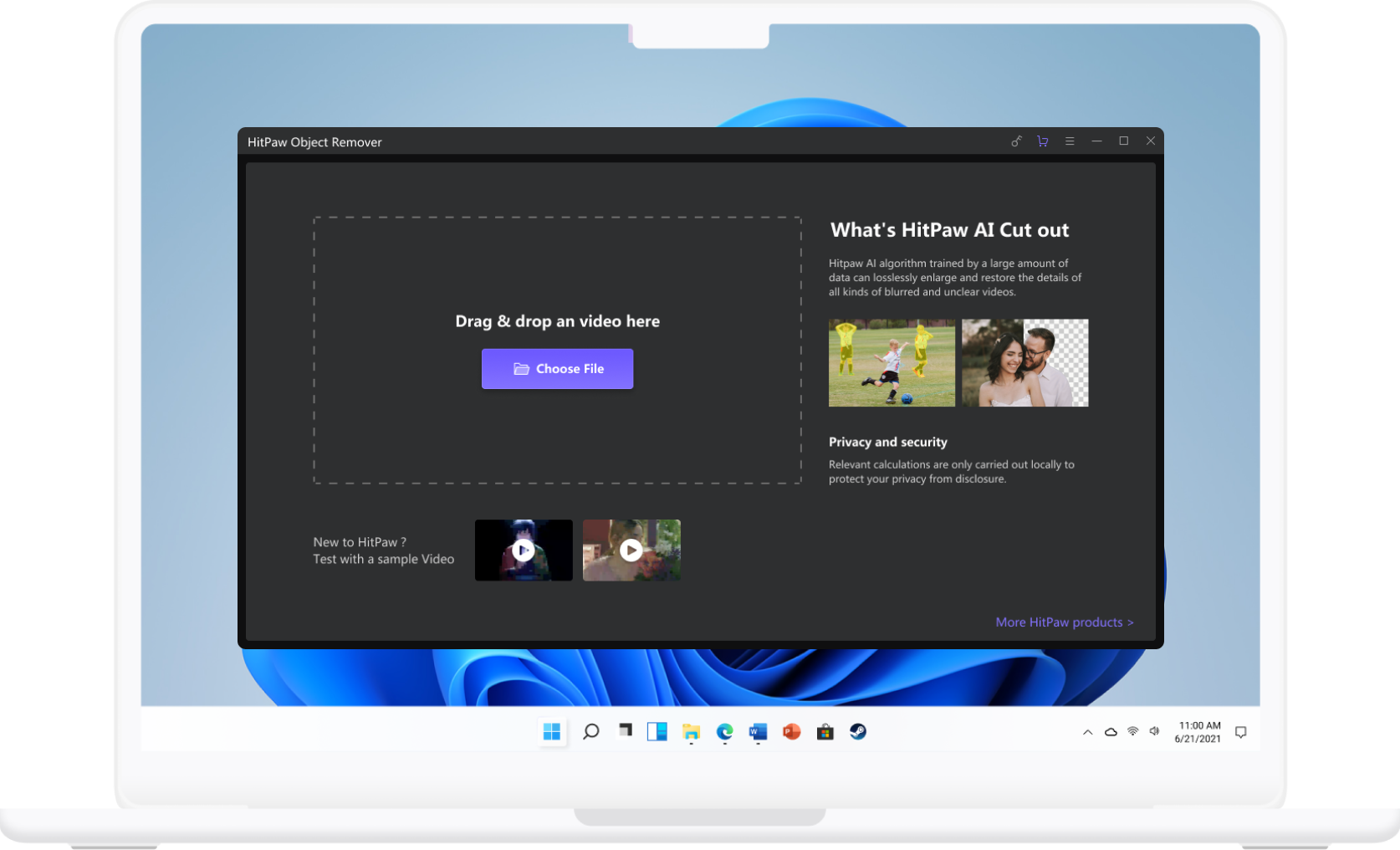The image size is (1400, 850).
Task: Open the purple shopping cart icon
Action: coord(1042,141)
